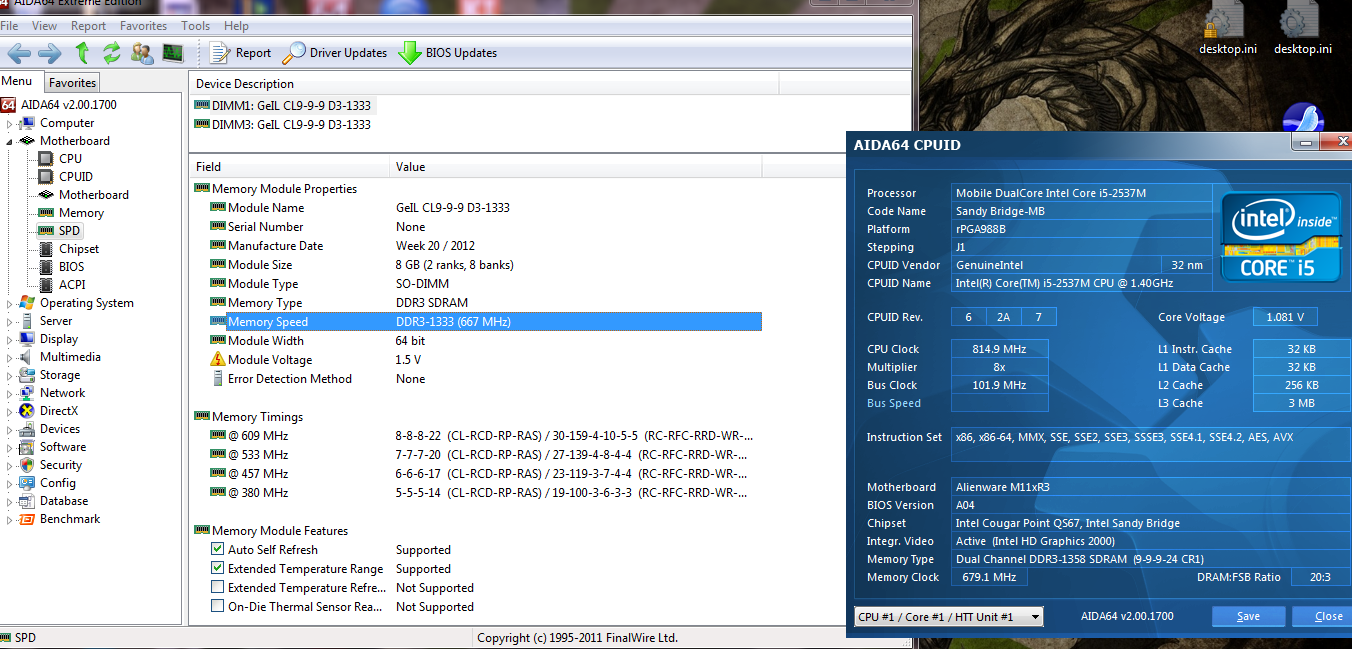This screenshot has width=1352, height=649.
Task: Expand the Storage tree node arrow
Action: pyautogui.click(x=10, y=375)
